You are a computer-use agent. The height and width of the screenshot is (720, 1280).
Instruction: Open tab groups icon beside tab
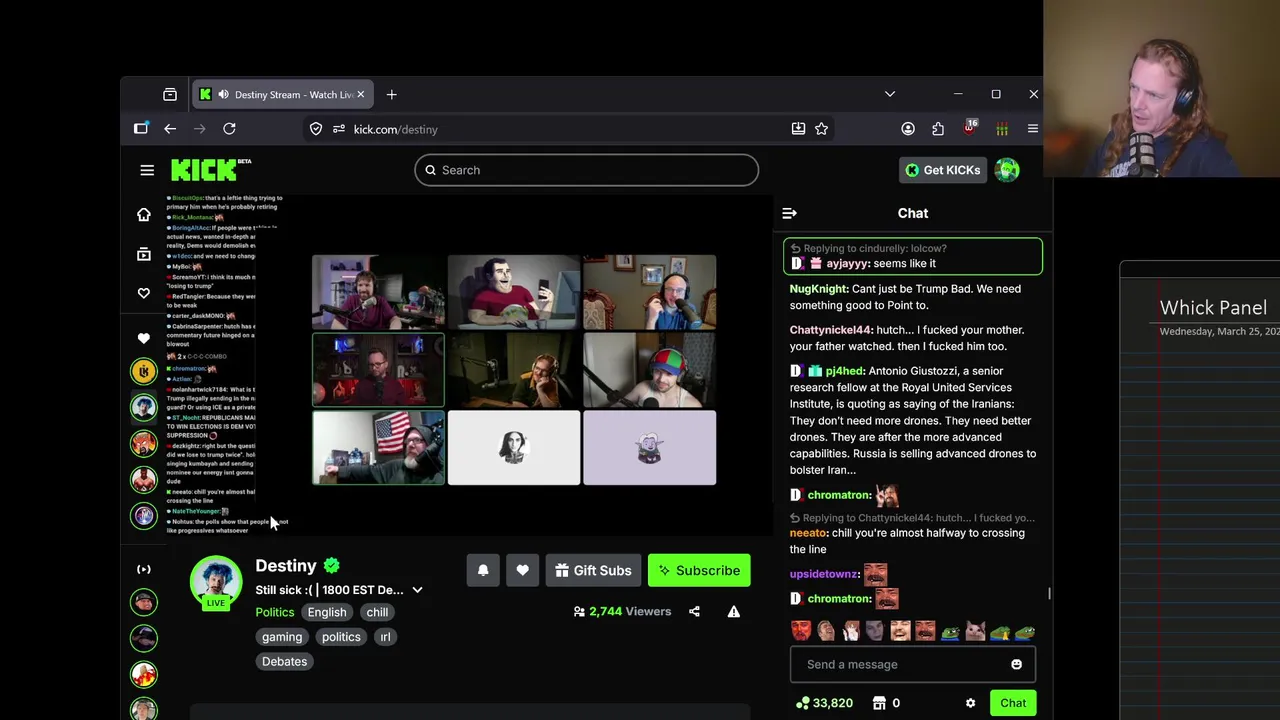point(170,95)
